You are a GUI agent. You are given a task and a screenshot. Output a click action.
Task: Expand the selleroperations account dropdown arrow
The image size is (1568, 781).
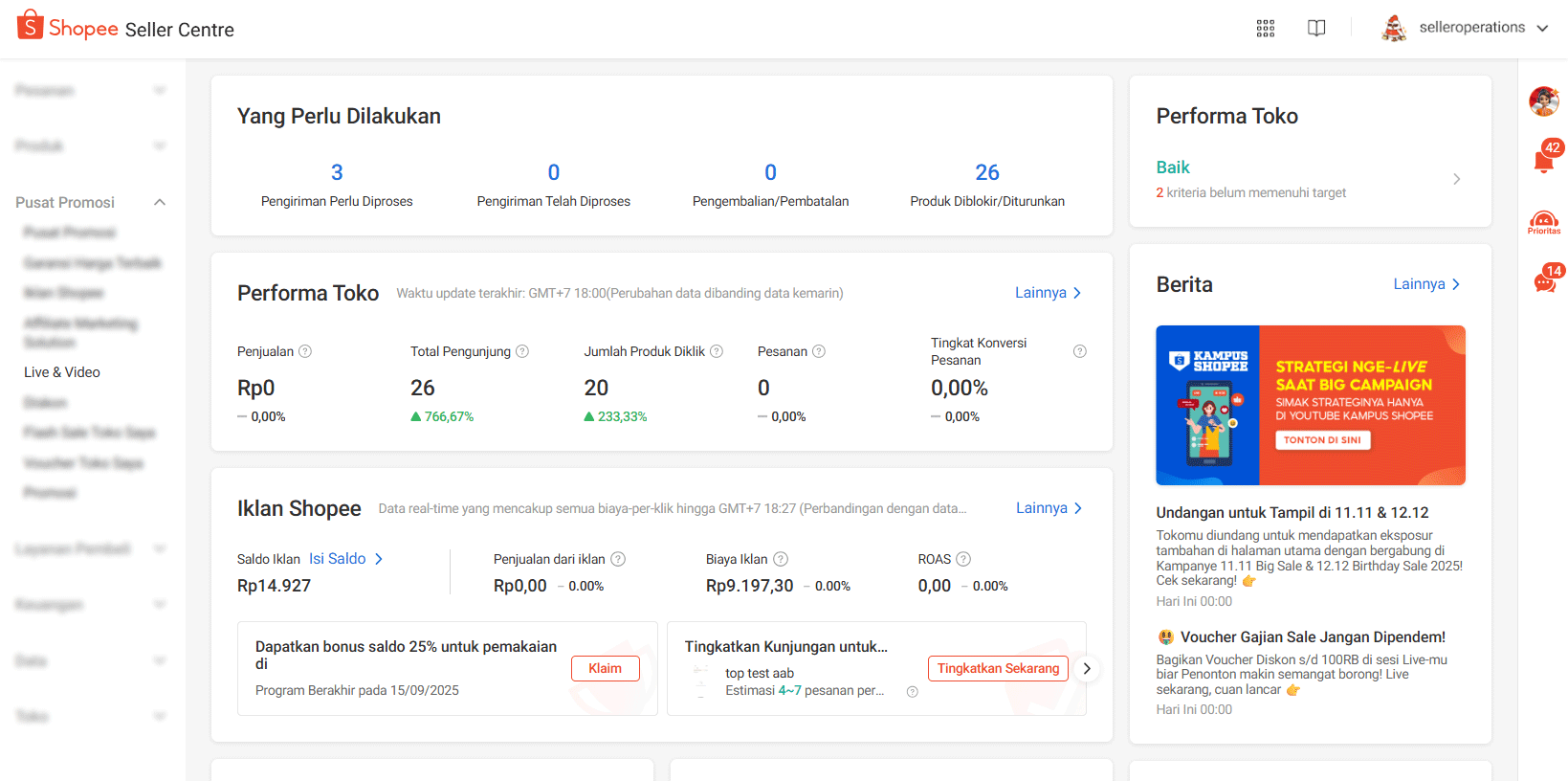[1542, 28]
